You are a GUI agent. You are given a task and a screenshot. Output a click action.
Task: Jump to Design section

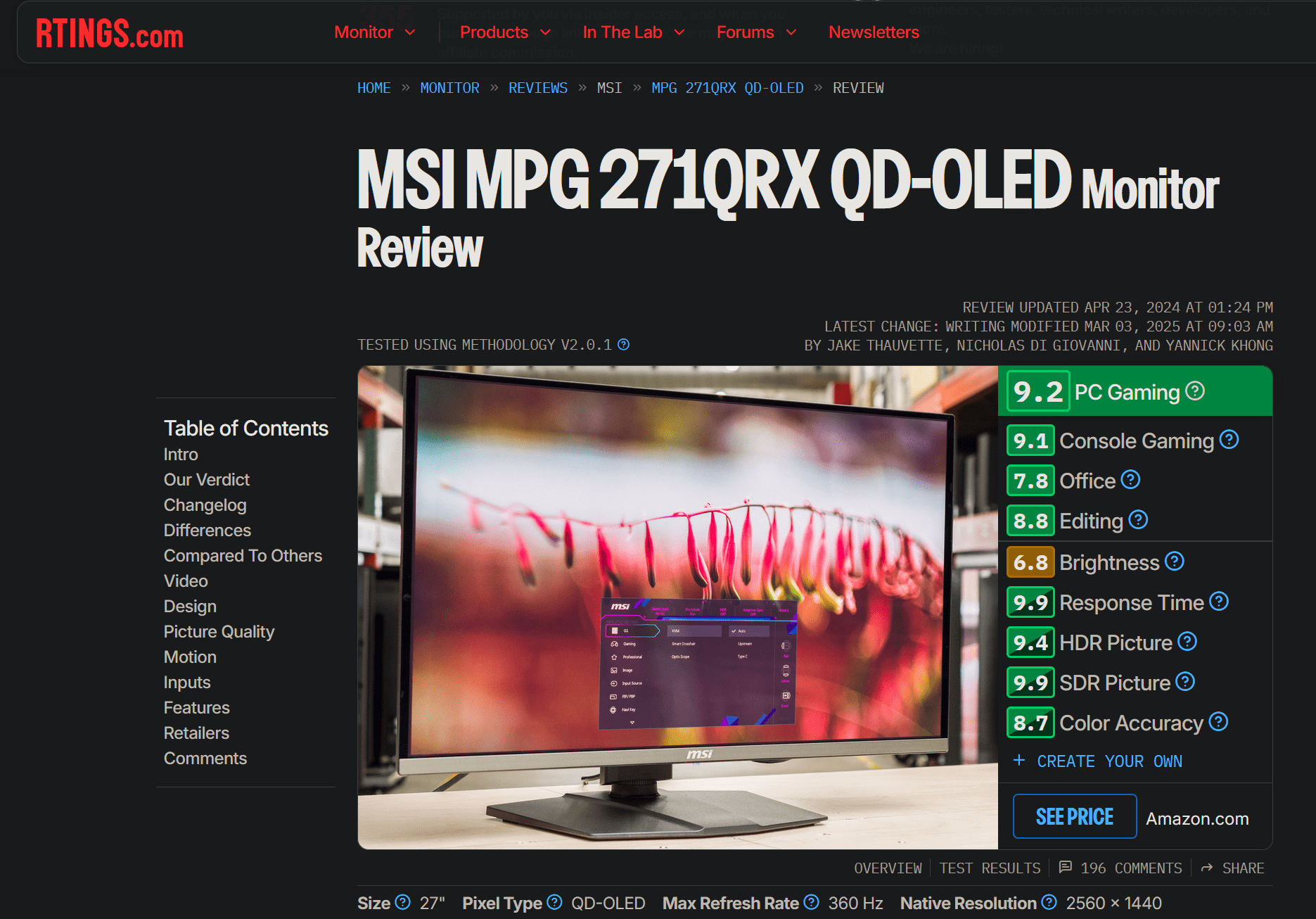click(190, 607)
